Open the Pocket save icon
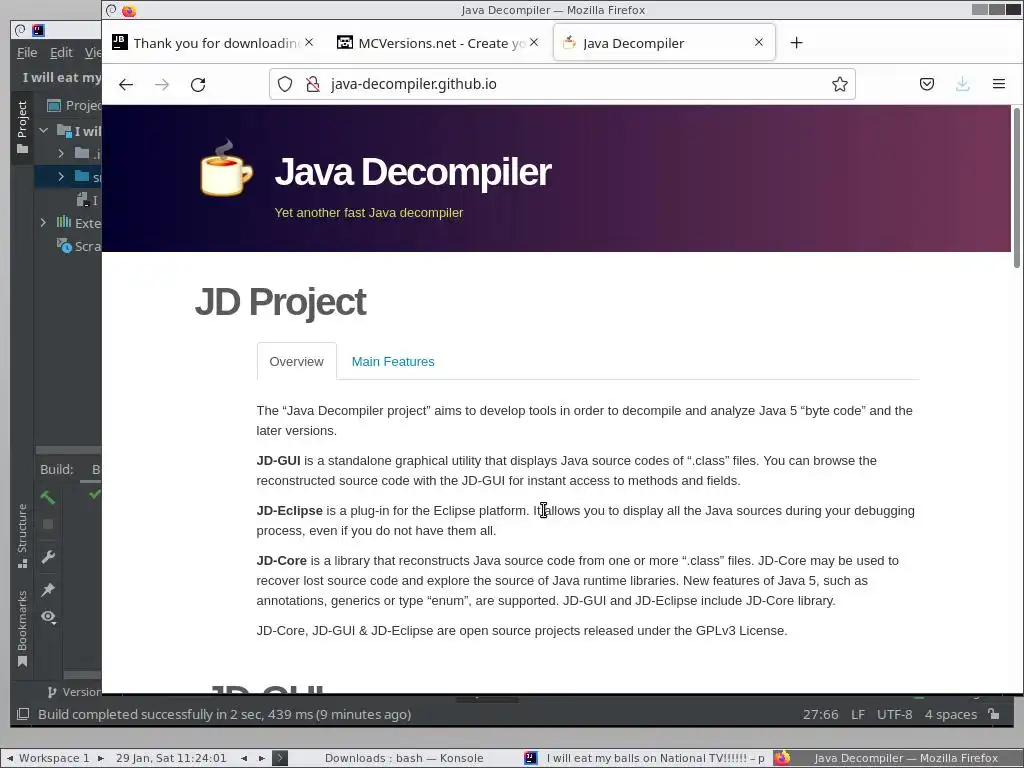Viewport: 1024px width, 768px height. click(x=927, y=84)
